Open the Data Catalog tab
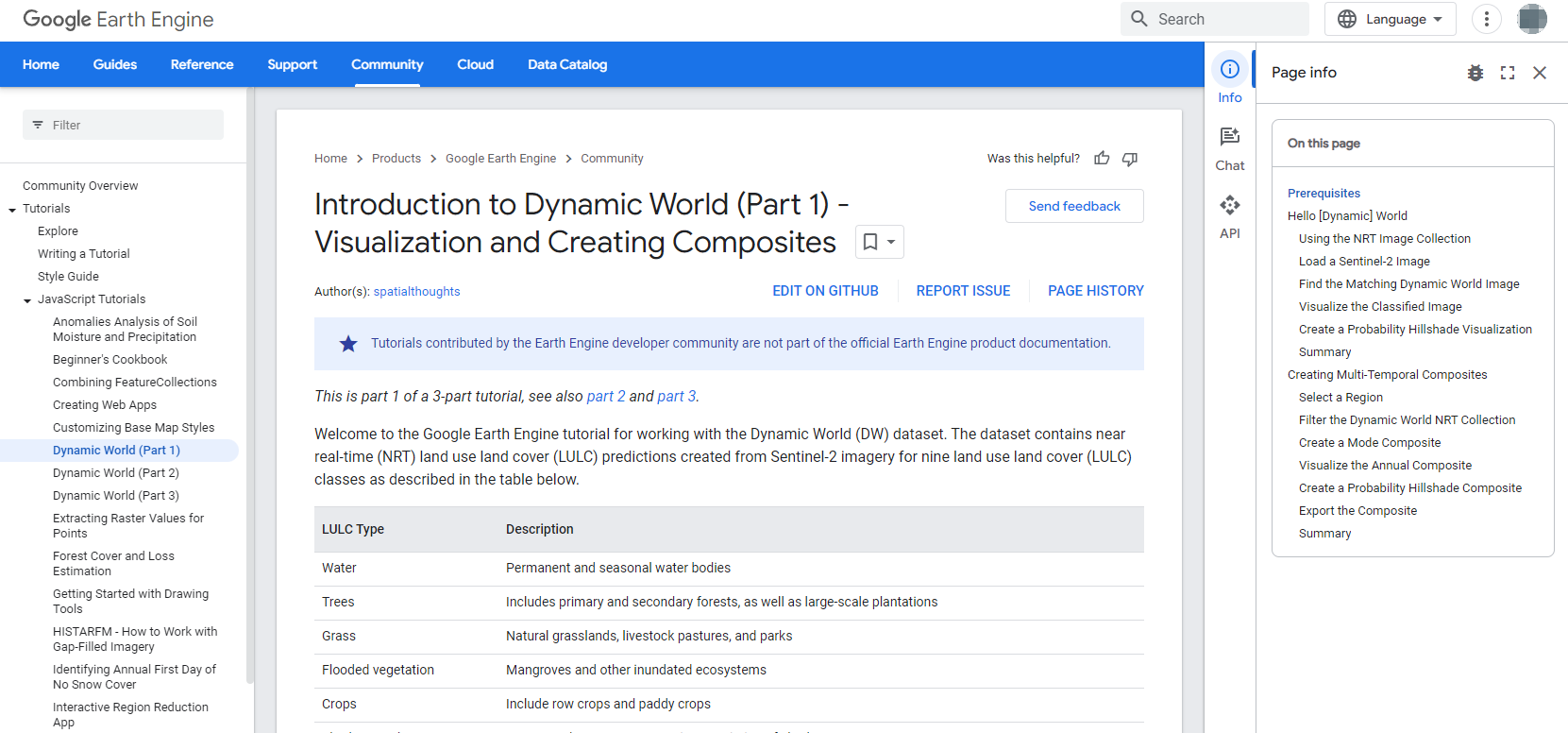 click(567, 64)
